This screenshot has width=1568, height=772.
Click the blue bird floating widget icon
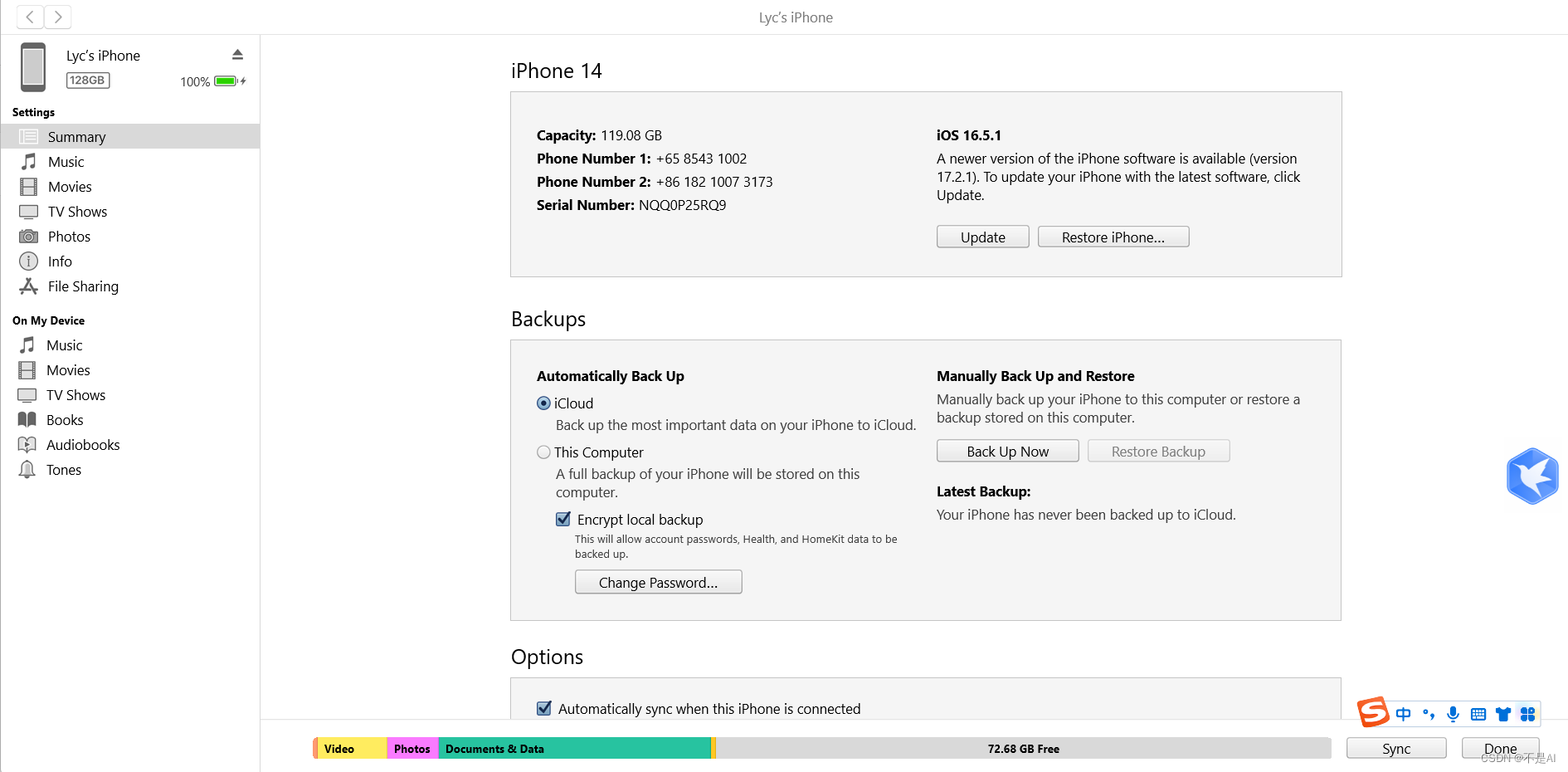coord(1532,476)
